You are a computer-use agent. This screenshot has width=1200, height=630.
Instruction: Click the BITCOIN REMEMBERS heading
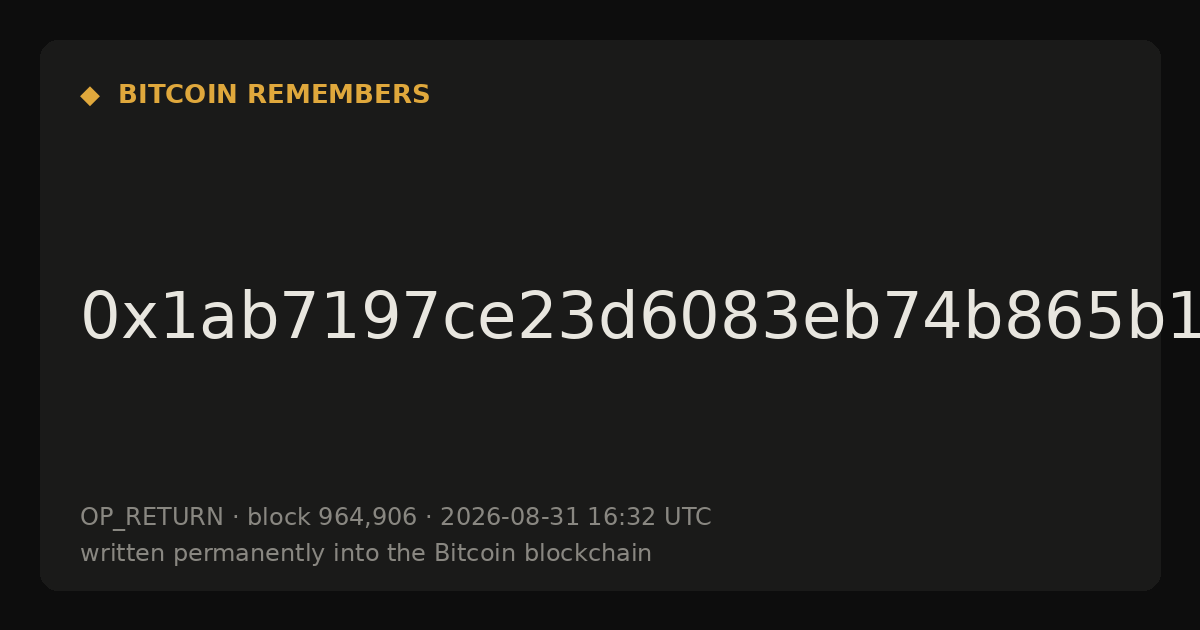coord(274,95)
